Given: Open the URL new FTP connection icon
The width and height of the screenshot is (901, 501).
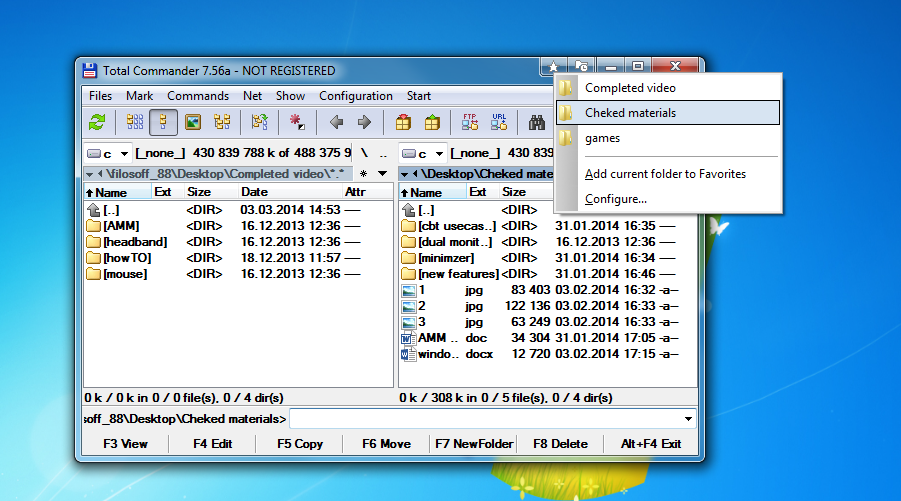Looking at the screenshot, I should coord(499,122).
